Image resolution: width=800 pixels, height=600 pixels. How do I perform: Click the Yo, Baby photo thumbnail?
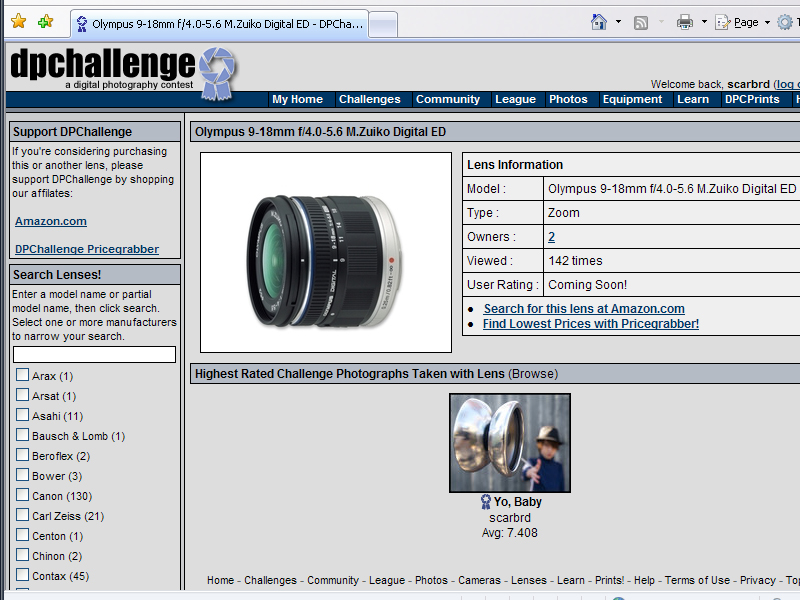click(510, 443)
